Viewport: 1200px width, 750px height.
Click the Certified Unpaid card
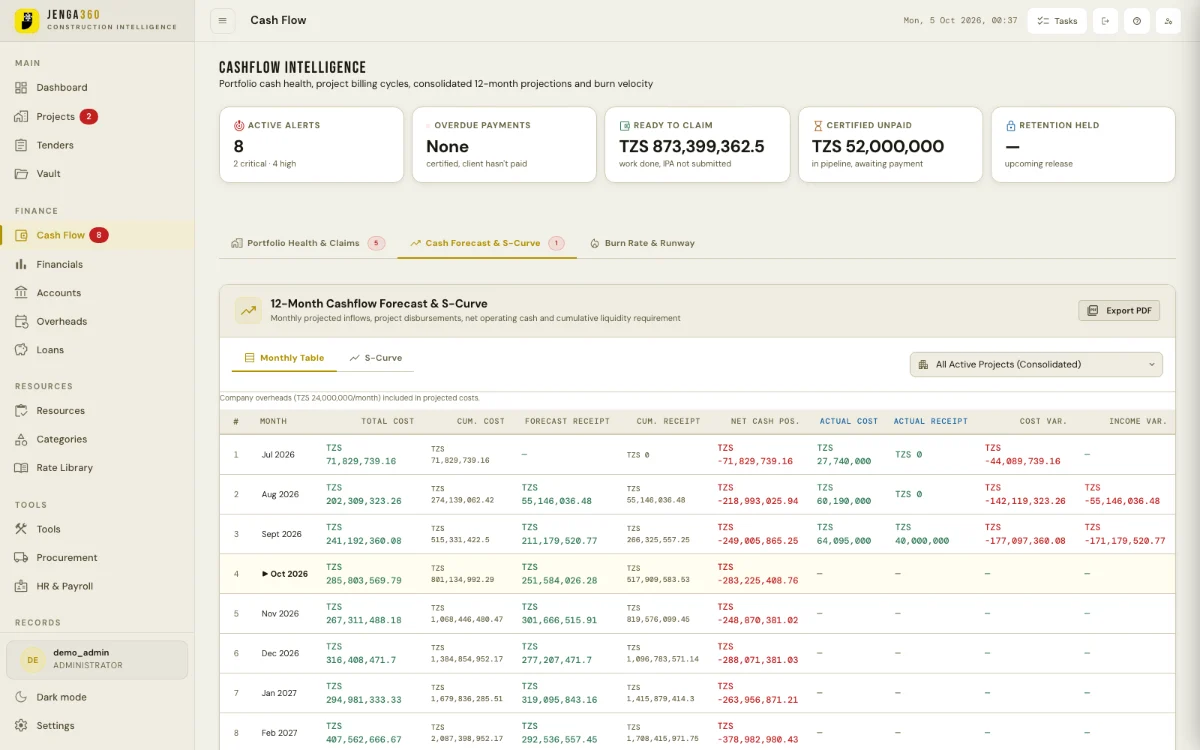point(890,145)
